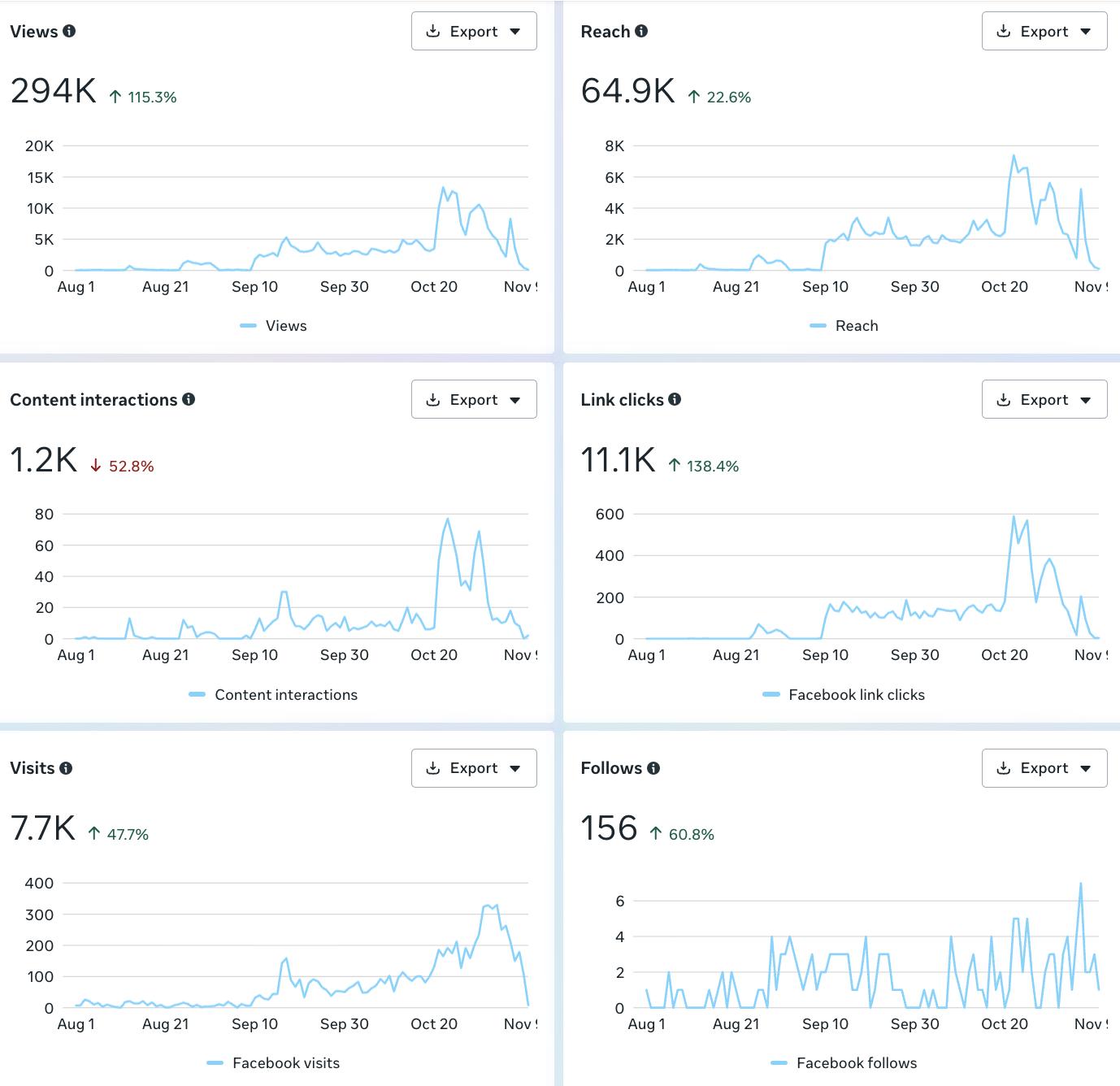Click the Facebook follows legend color swatch
Screen dimensions: 1120x1086
[779, 1063]
